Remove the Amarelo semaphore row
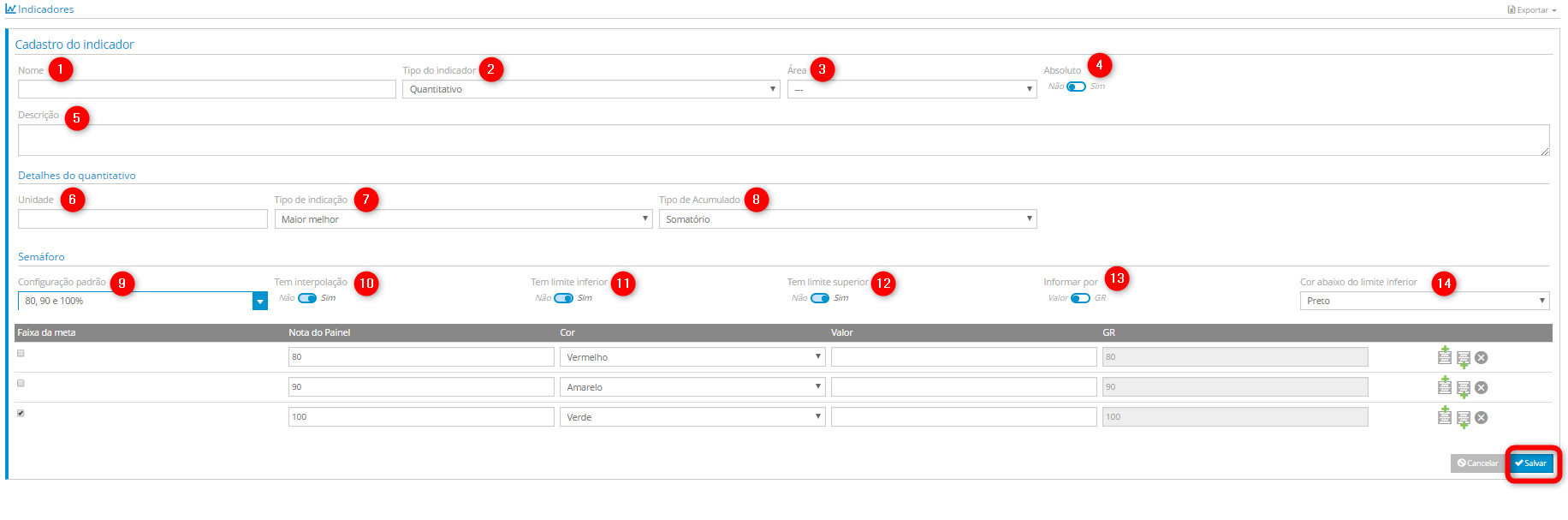Screen dimensions: 1568x520 coord(1482,388)
